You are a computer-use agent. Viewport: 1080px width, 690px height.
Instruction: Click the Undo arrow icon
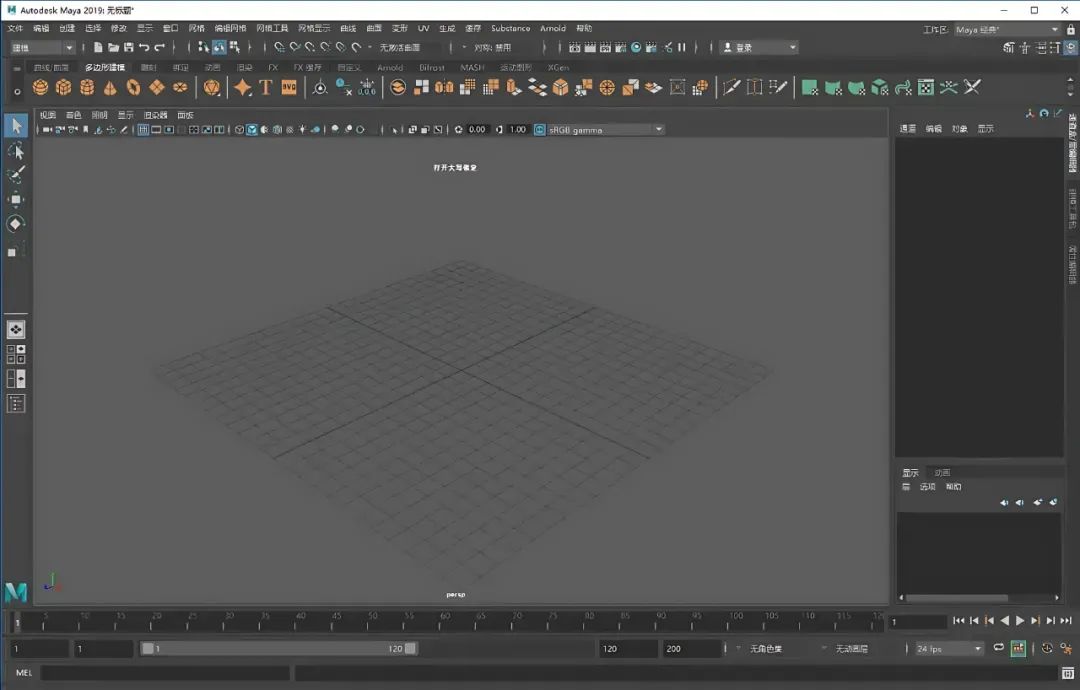[x=144, y=47]
